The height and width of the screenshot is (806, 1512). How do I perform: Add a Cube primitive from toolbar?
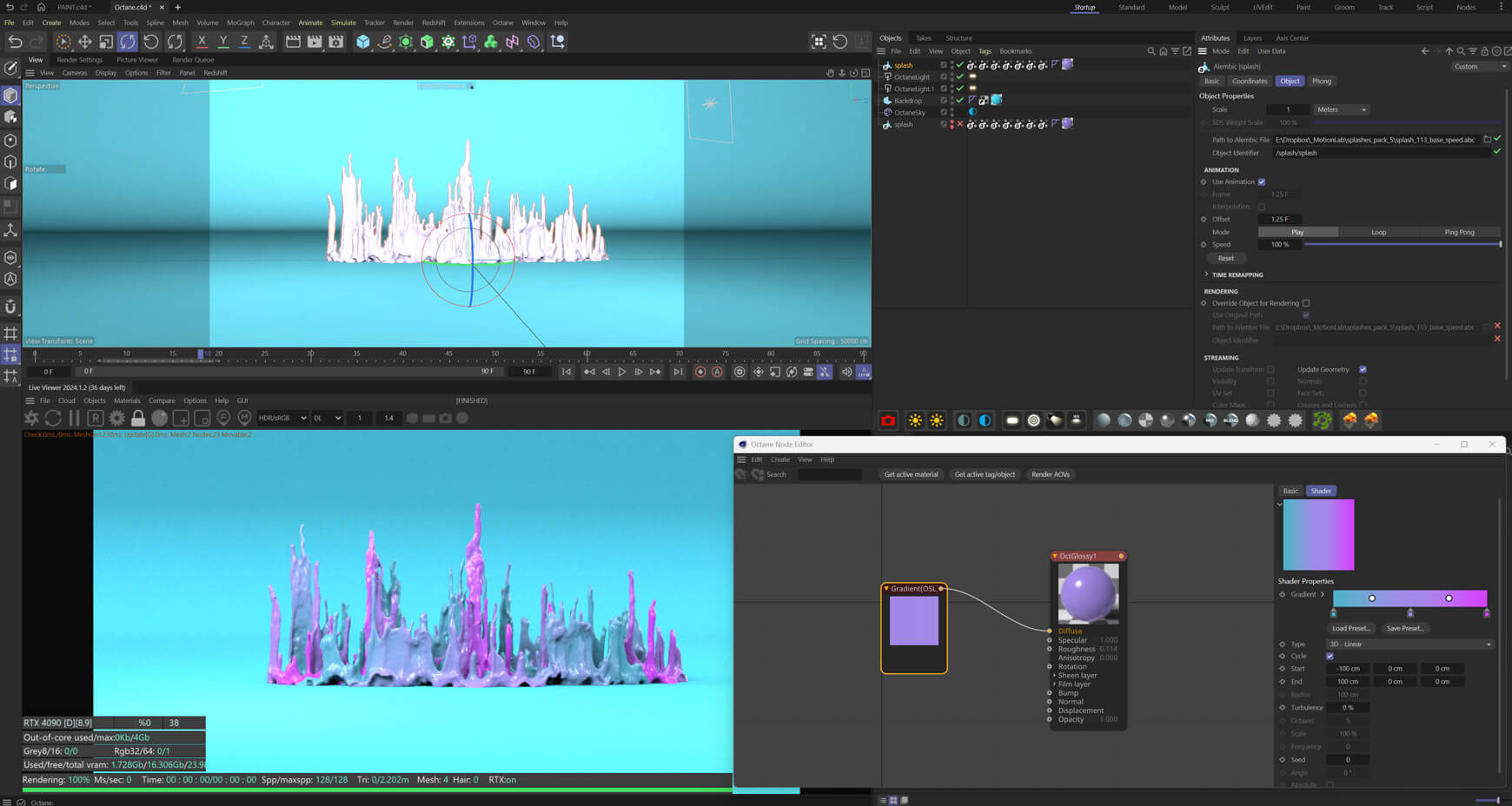(363, 42)
